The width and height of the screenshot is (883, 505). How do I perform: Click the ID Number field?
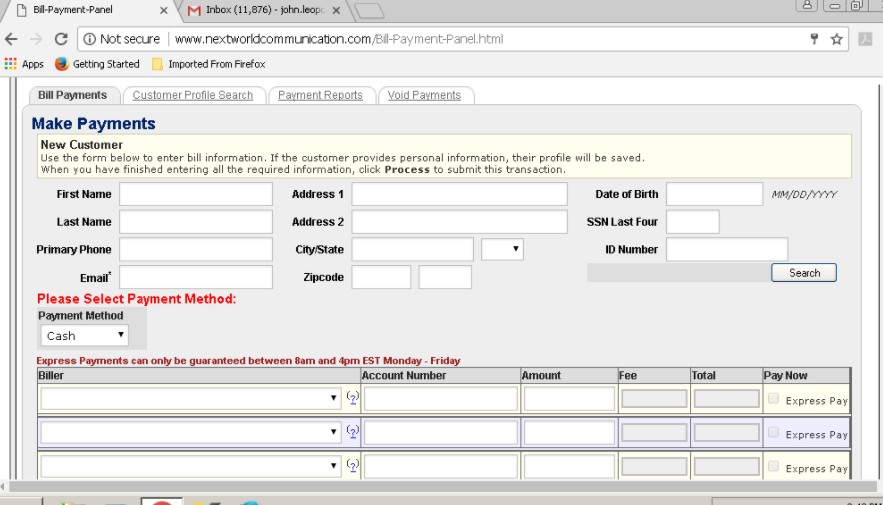[x=727, y=249]
